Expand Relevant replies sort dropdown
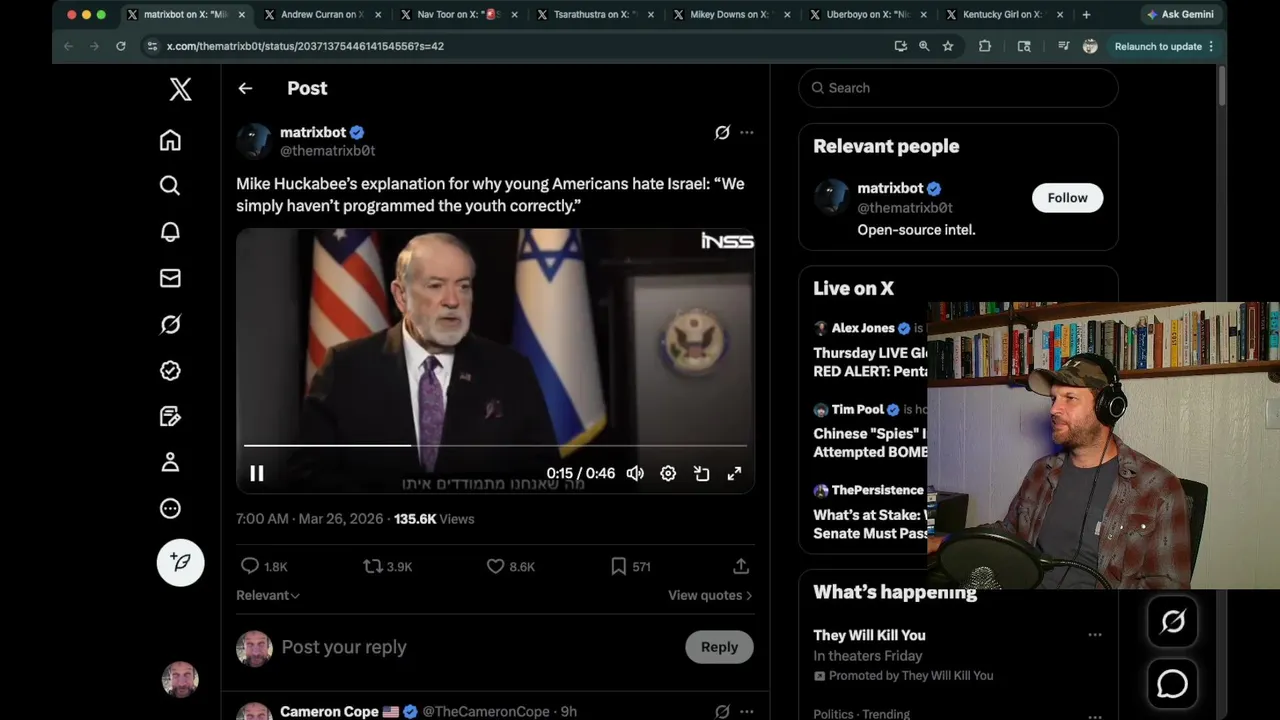 [268, 595]
